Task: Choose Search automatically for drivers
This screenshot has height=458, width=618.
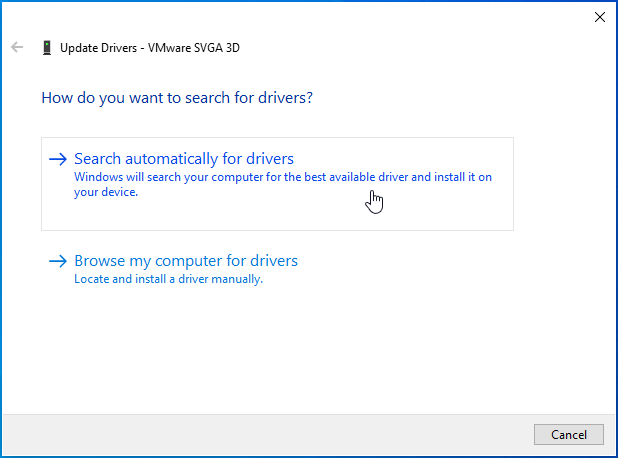Action: pos(184,159)
